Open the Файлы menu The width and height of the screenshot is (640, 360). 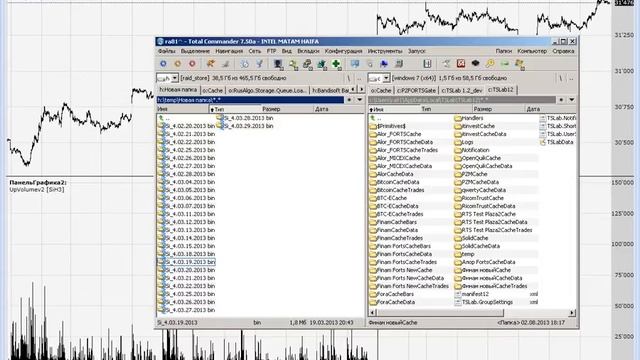click(x=167, y=51)
